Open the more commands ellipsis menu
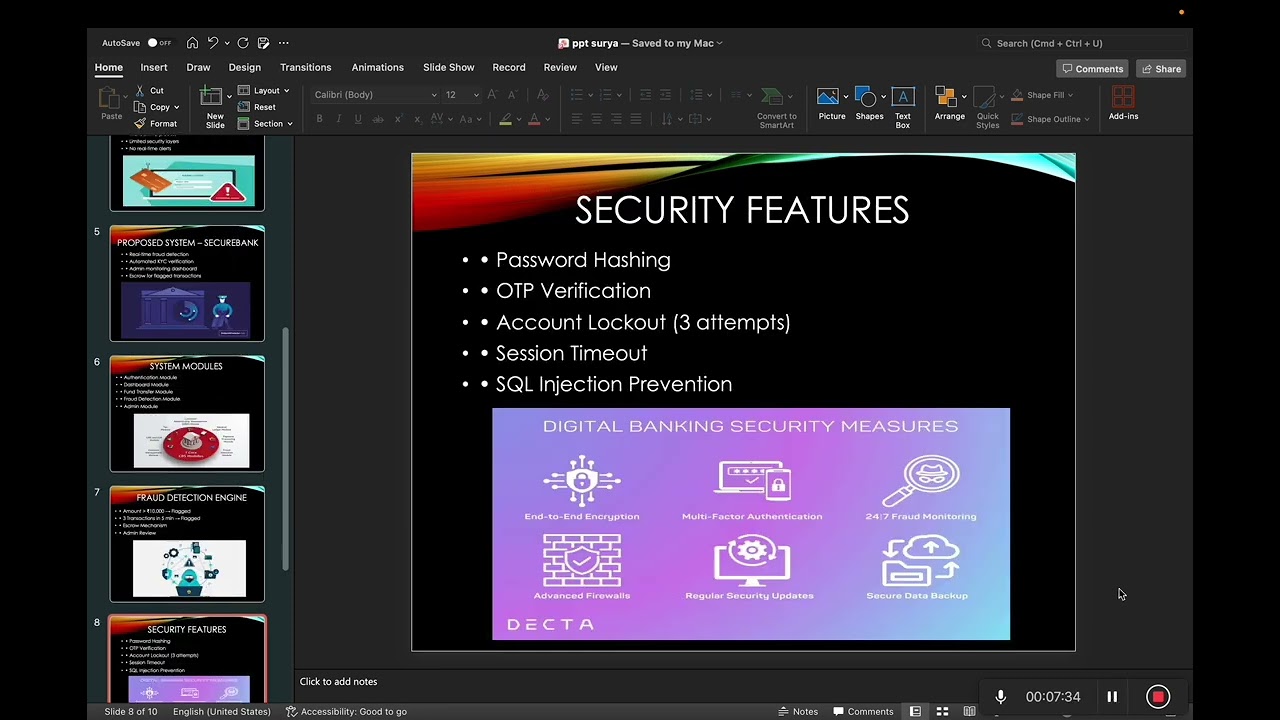 tap(284, 43)
